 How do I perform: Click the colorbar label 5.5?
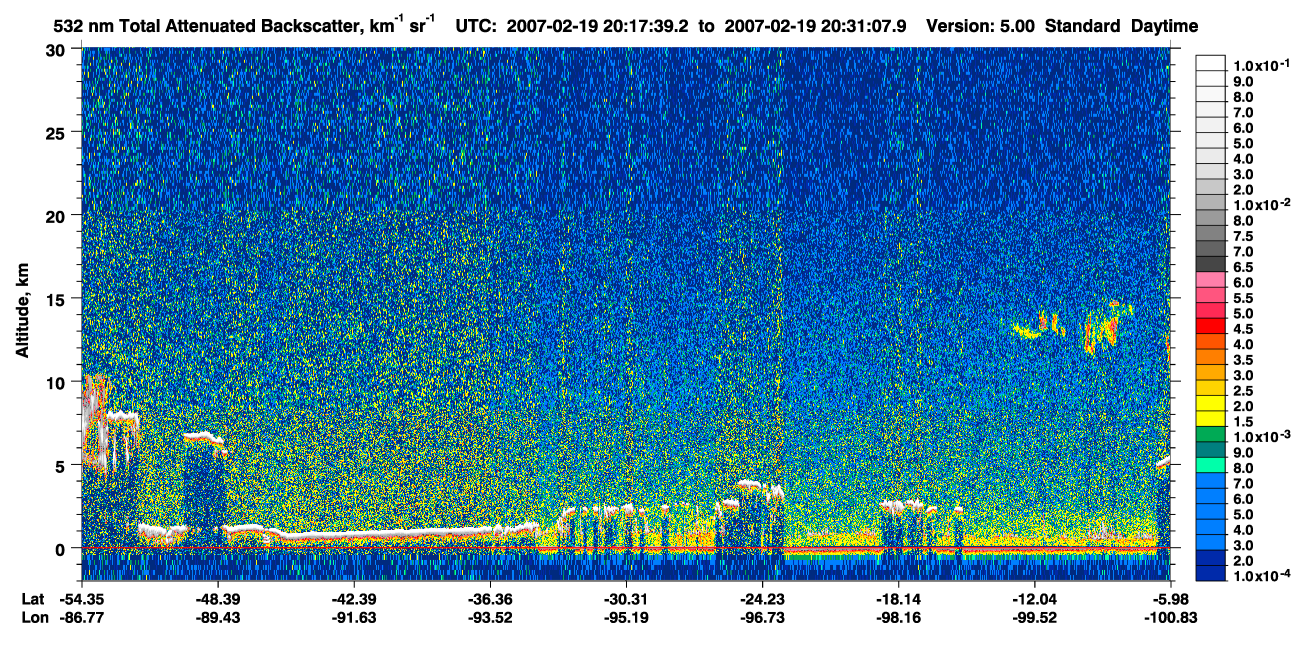coord(1243,299)
